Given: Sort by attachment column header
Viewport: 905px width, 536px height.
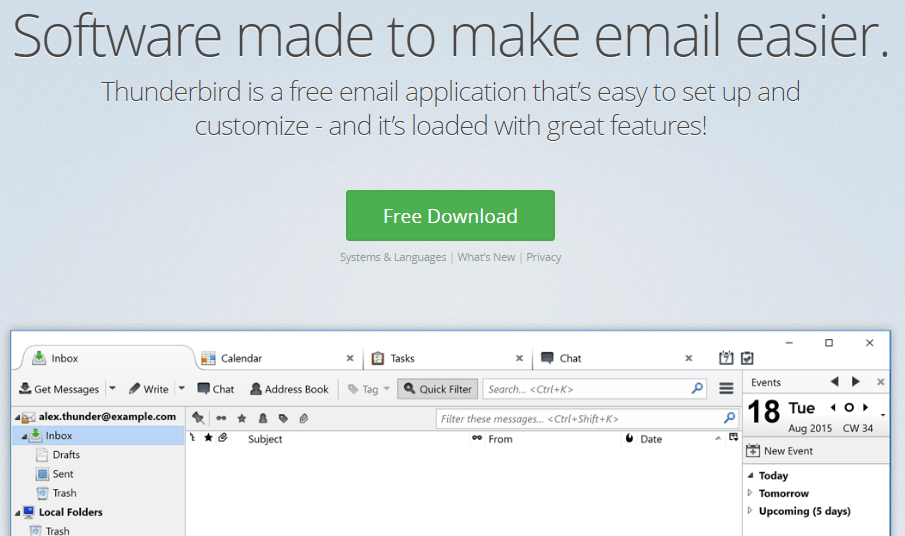Looking at the screenshot, I should (x=223, y=438).
